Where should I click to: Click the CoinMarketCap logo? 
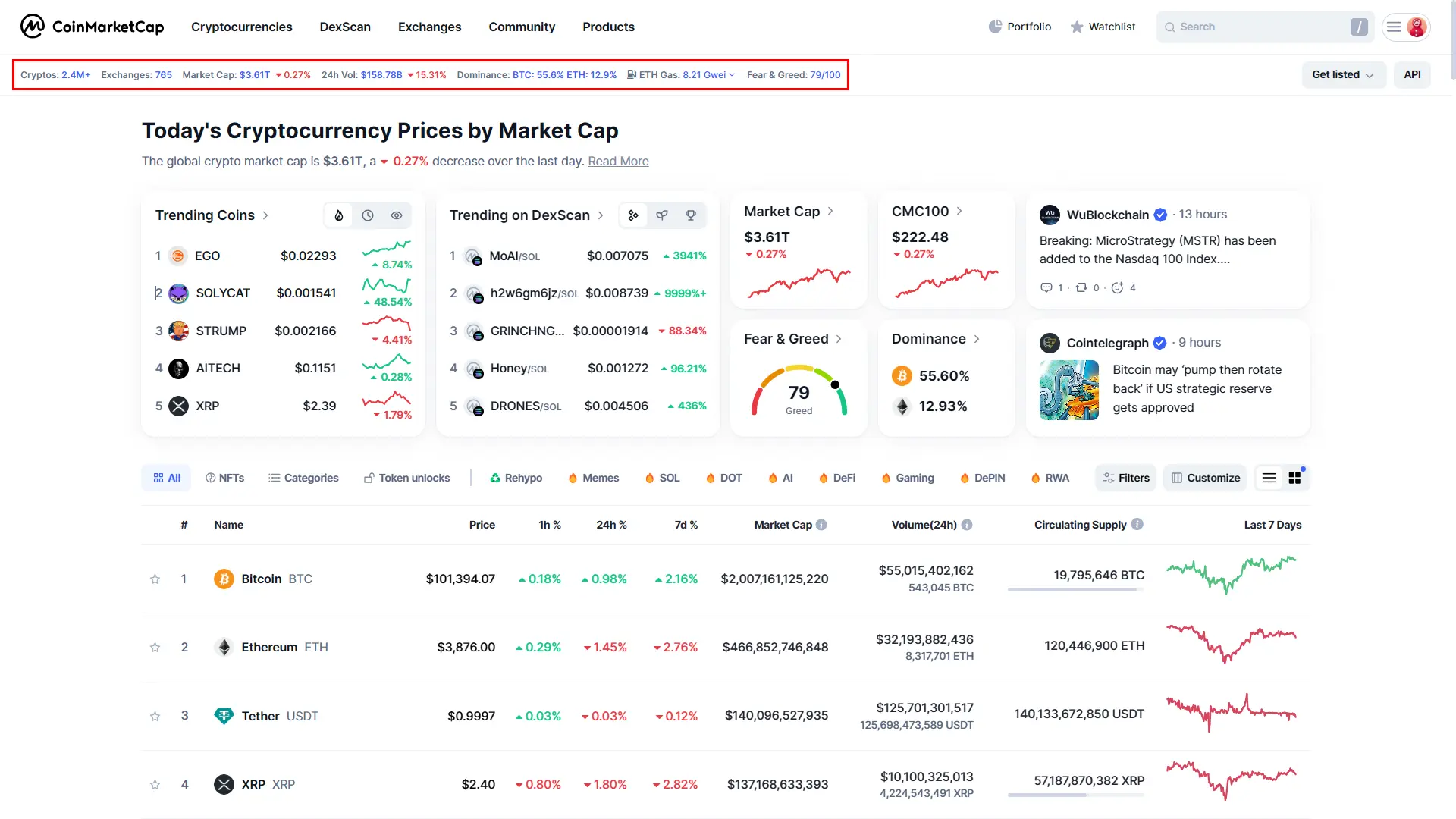point(92,27)
